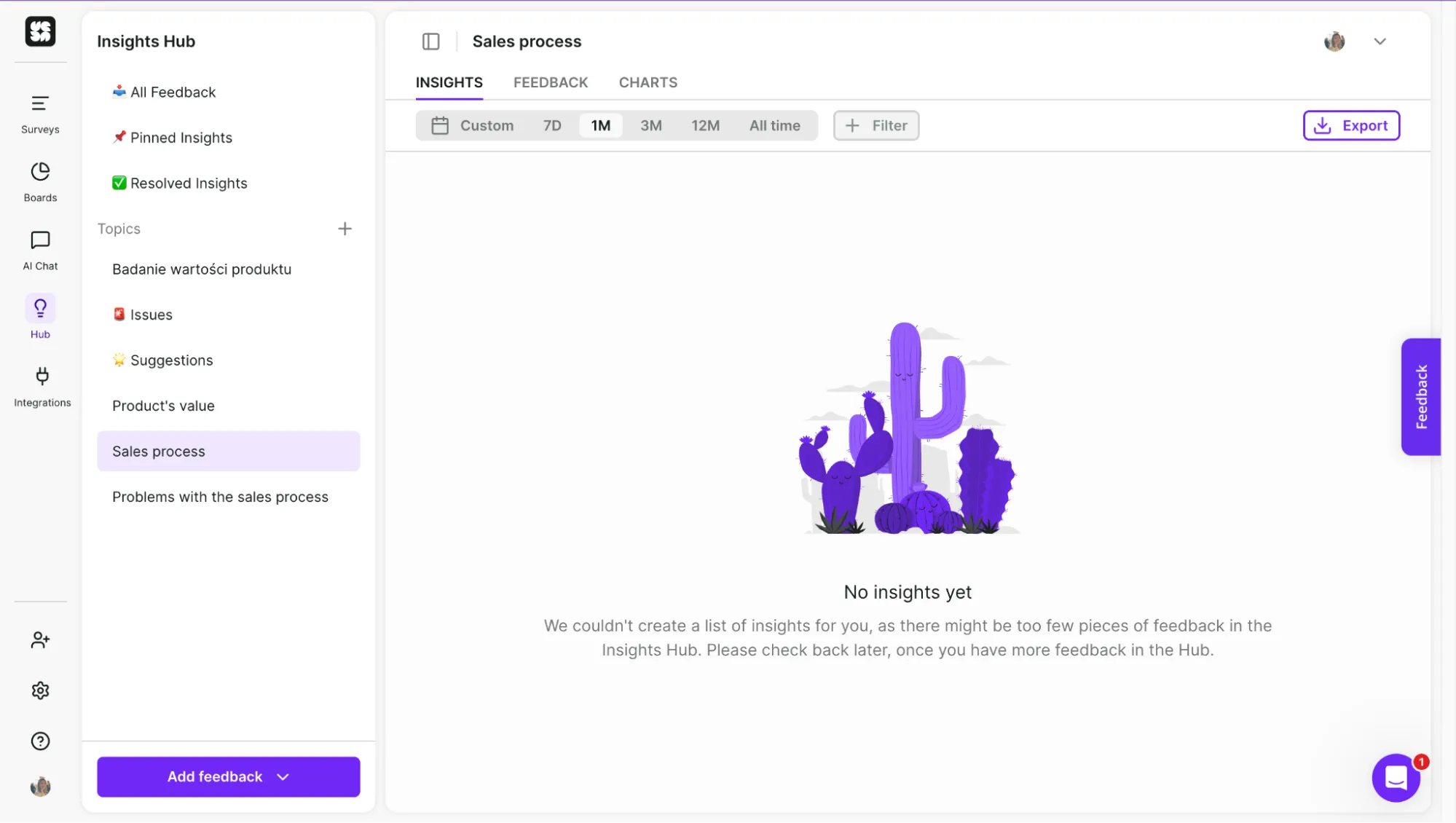Click the Export button

1350,125
